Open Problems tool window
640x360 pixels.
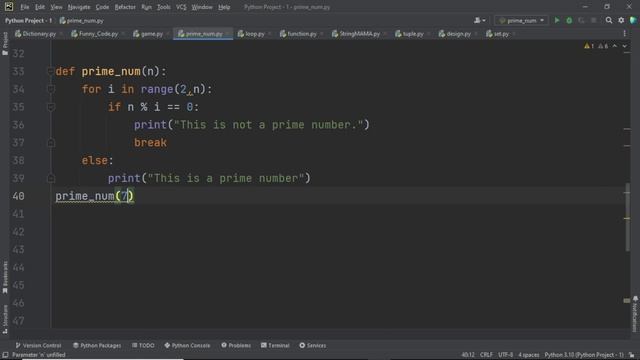(236, 345)
